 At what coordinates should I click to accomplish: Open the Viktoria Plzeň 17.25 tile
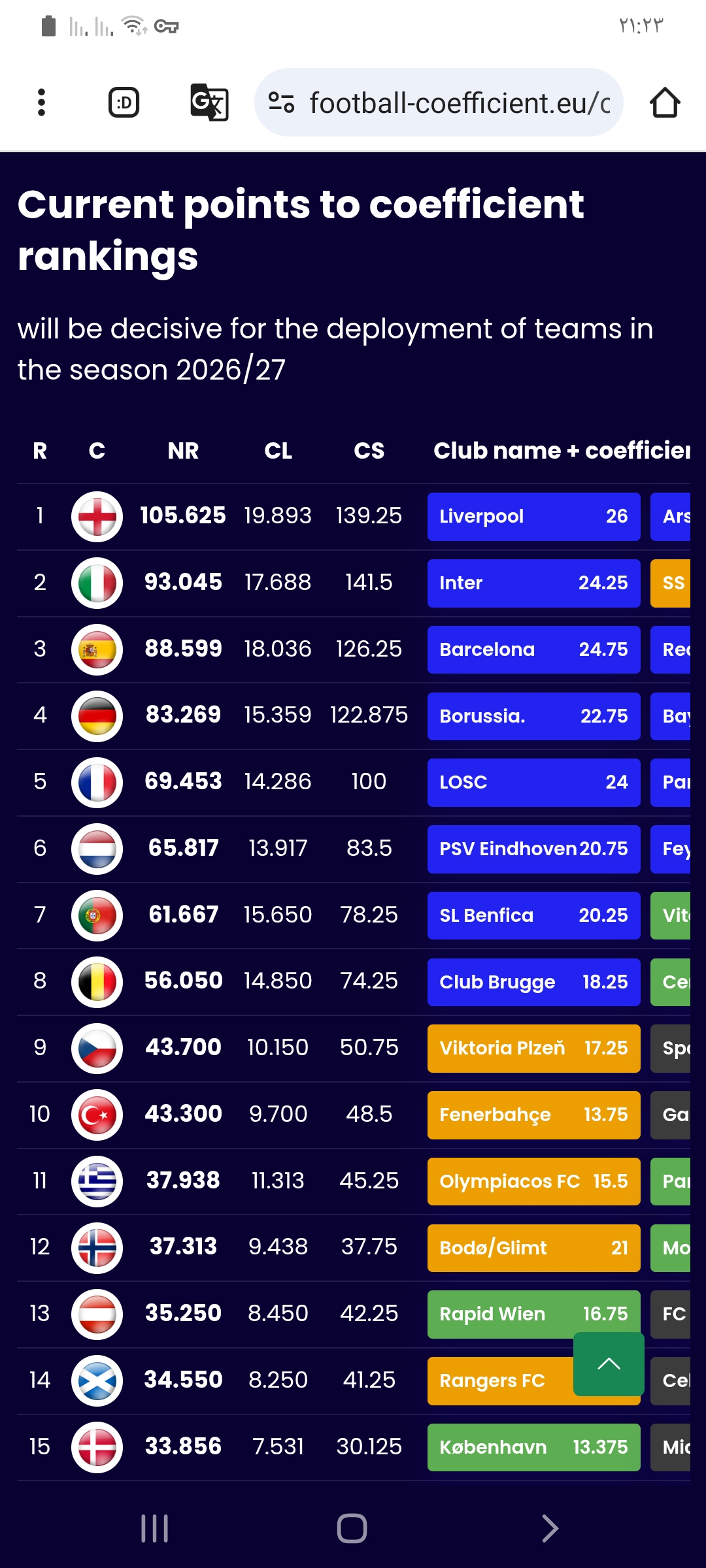(x=533, y=1049)
